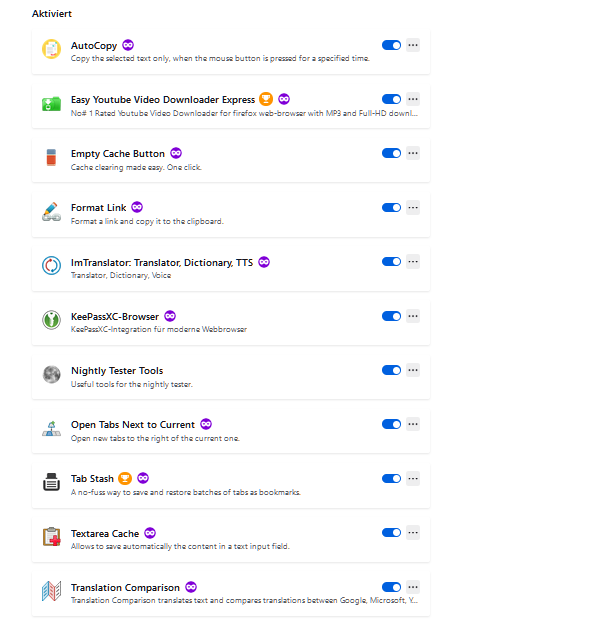Click the Empty Cache Button eraser icon
This screenshot has width=604, height=638.
(x=51, y=157)
